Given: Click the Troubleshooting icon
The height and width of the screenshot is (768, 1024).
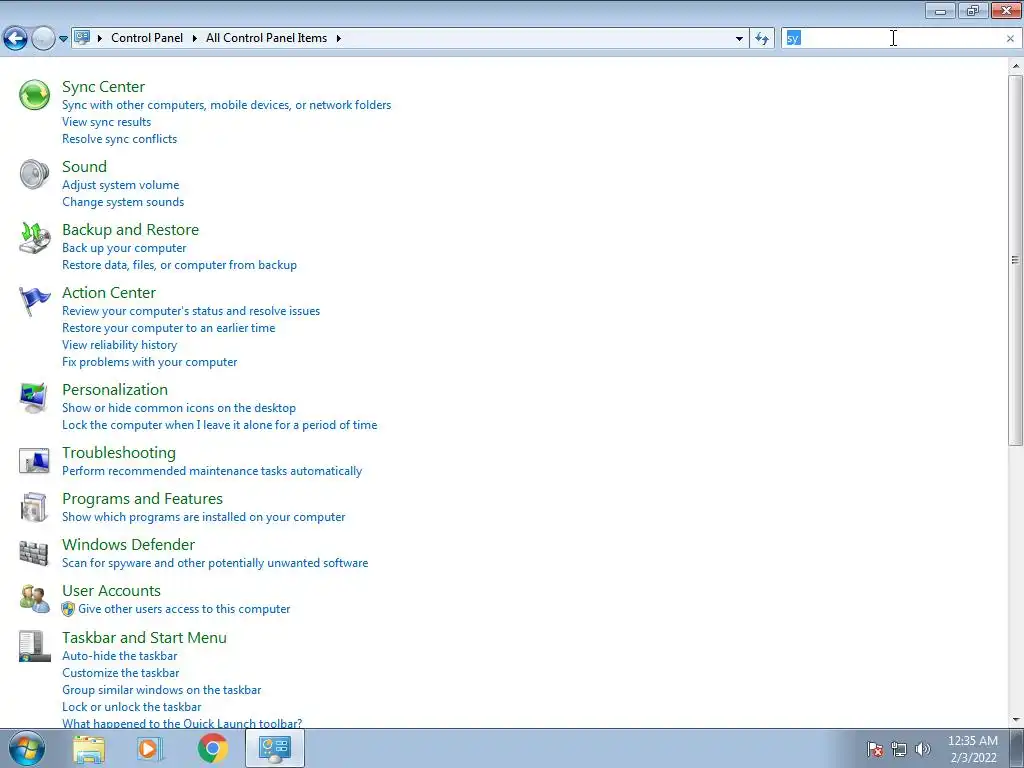Looking at the screenshot, I should click(x=34, y=460).
